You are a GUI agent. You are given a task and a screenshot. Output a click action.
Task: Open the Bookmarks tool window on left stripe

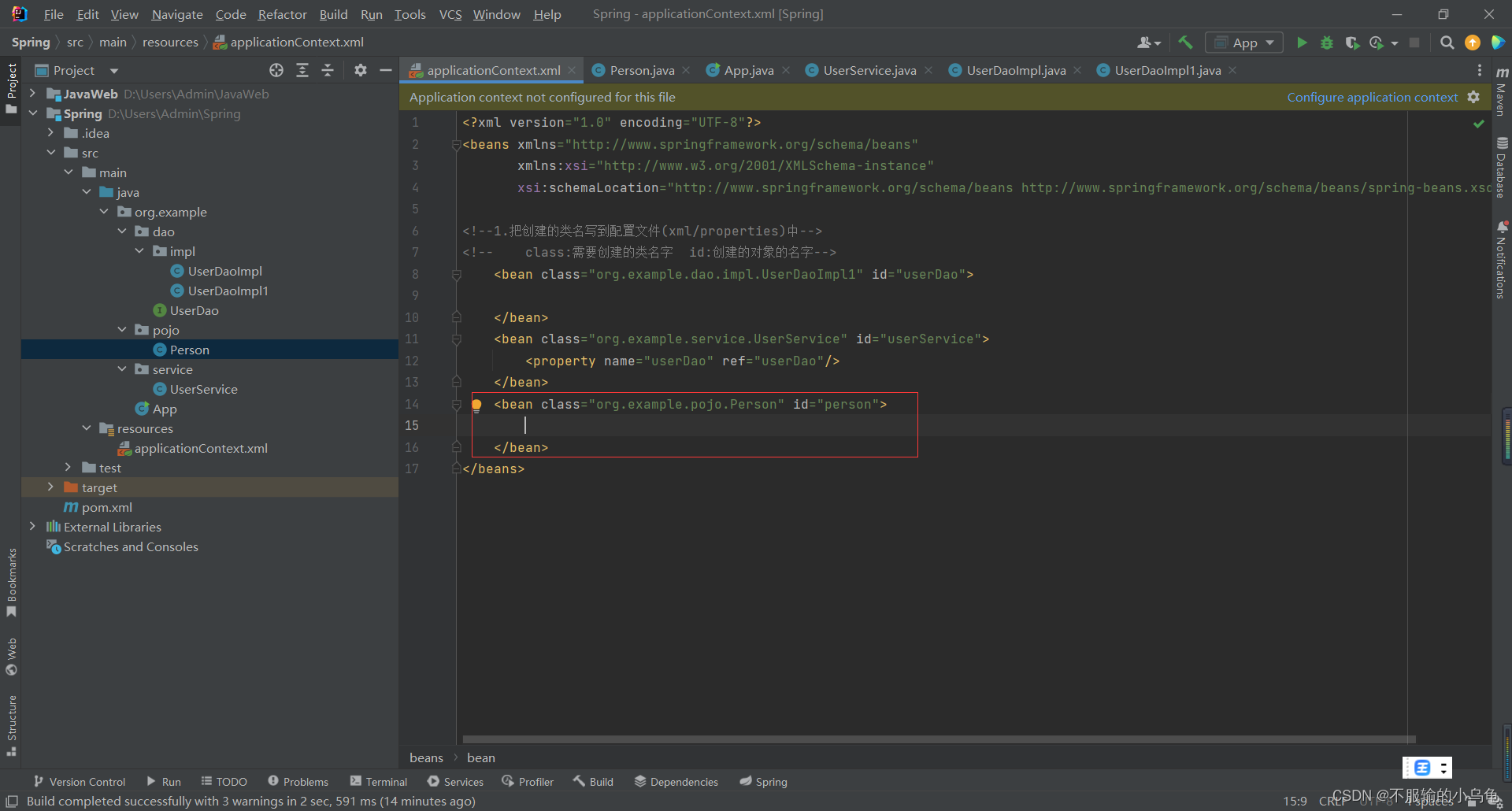click(x=11, y=583)
